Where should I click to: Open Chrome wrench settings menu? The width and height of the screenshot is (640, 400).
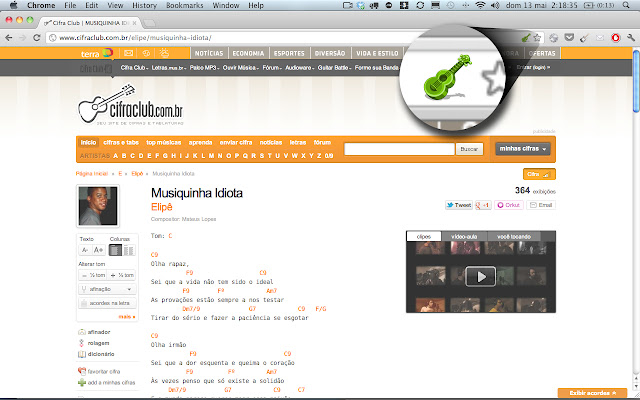pos(631,38)
